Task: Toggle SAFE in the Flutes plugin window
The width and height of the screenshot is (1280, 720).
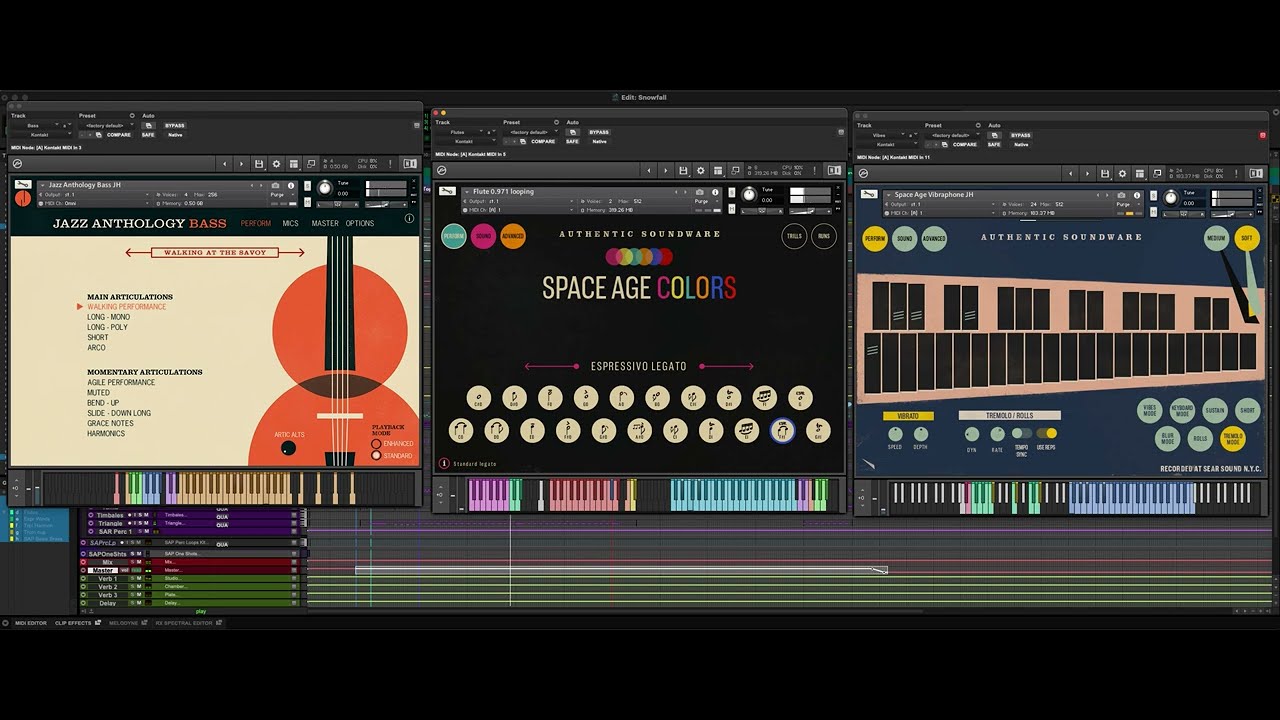Action: pyautogui.click(x=572, y=141)
